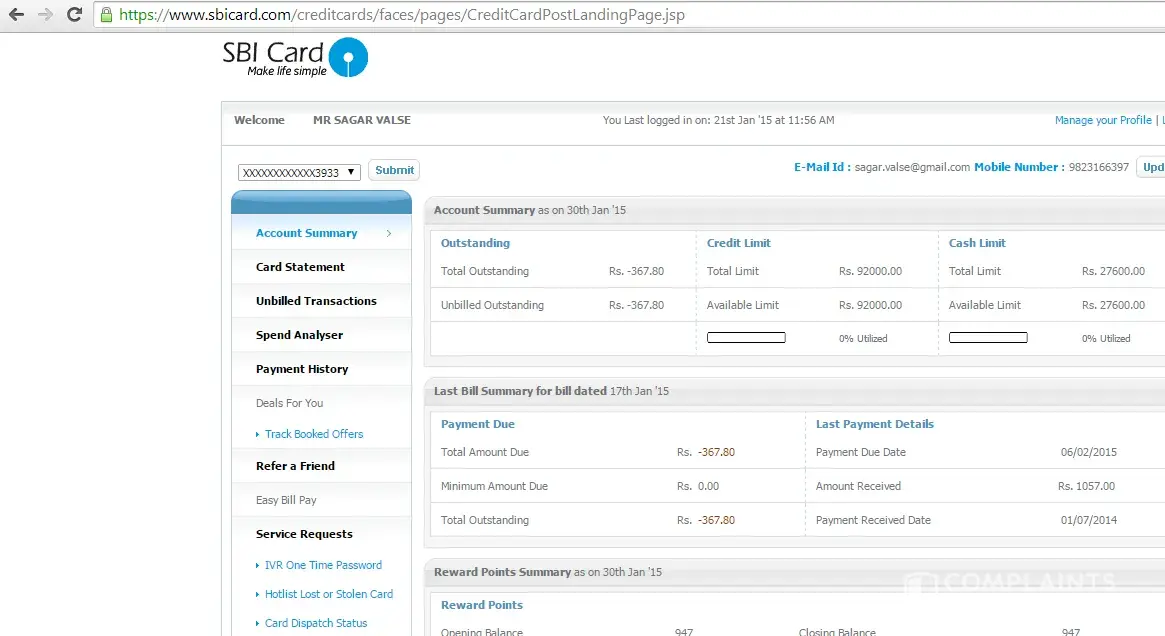Select the email address sagar.valse@gmail.com

coord(912,167)
